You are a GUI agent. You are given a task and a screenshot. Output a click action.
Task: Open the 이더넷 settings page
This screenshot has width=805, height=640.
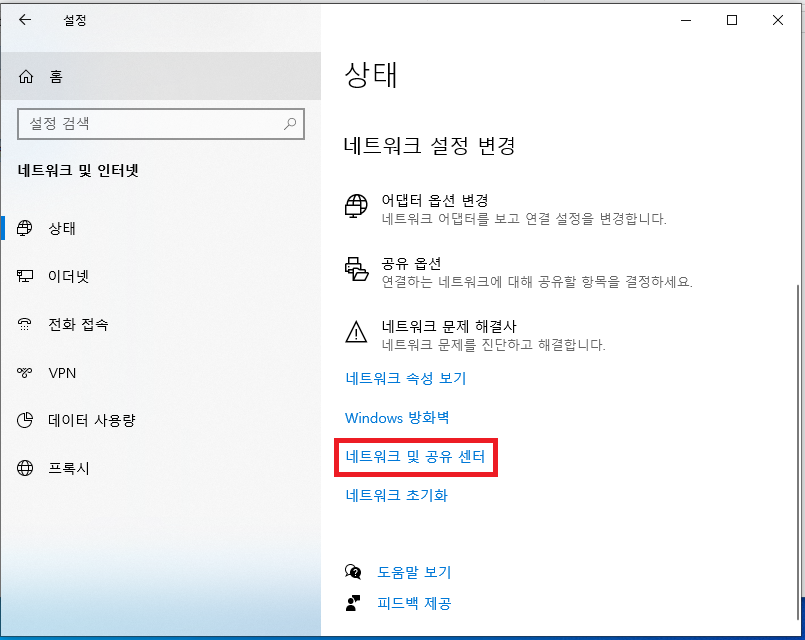pyautogui.click(x=161, y=276)
